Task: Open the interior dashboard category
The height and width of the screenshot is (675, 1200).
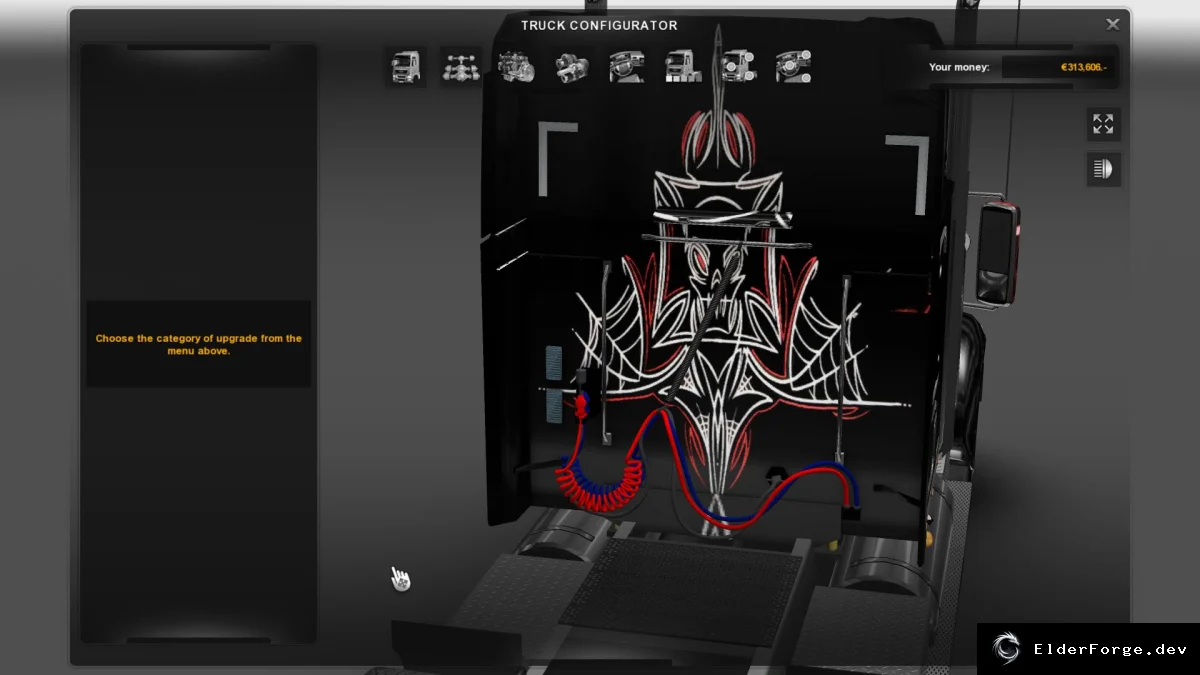Action: click(627, 67)
